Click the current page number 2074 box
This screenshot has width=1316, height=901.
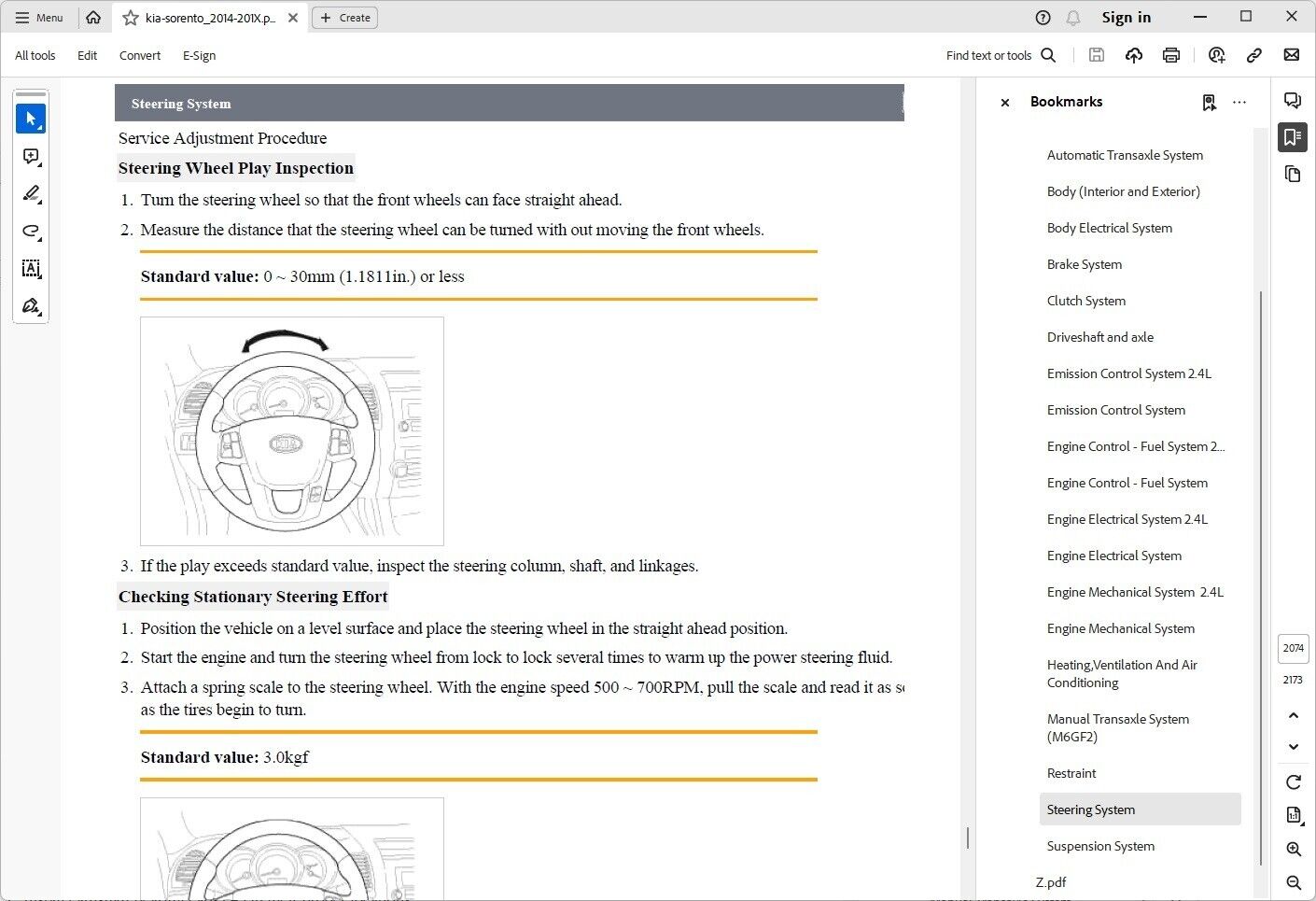[1293, 648]
